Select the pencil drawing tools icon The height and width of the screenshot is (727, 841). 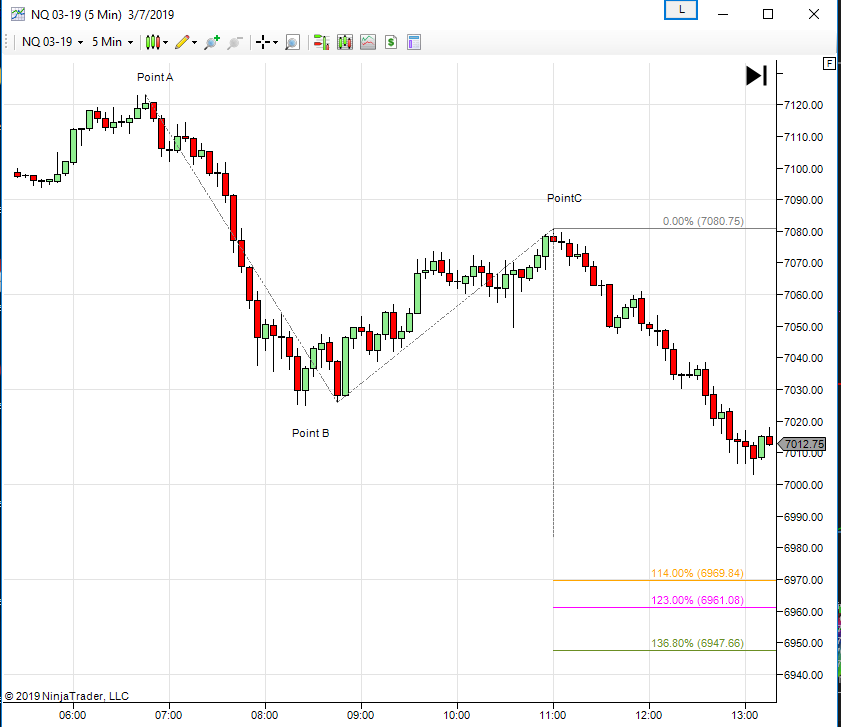[182, 42]
